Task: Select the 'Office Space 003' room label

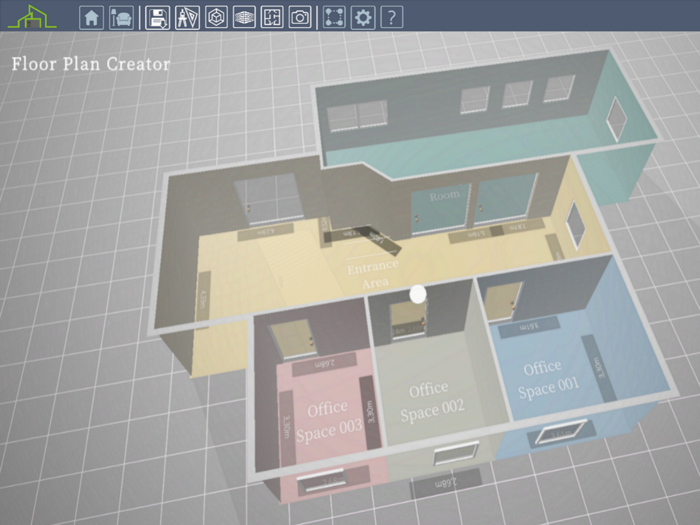Action: [x=329, y=420]
